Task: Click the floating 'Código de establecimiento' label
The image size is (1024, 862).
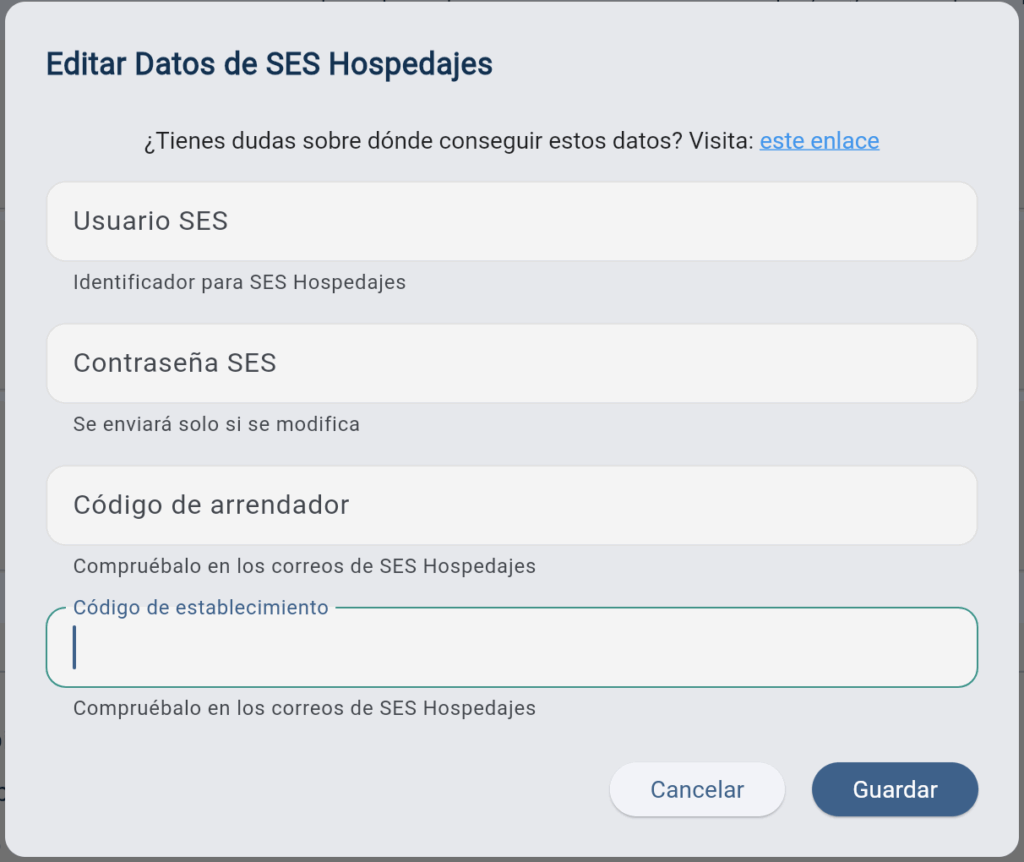Action: (x=200, y=607)
